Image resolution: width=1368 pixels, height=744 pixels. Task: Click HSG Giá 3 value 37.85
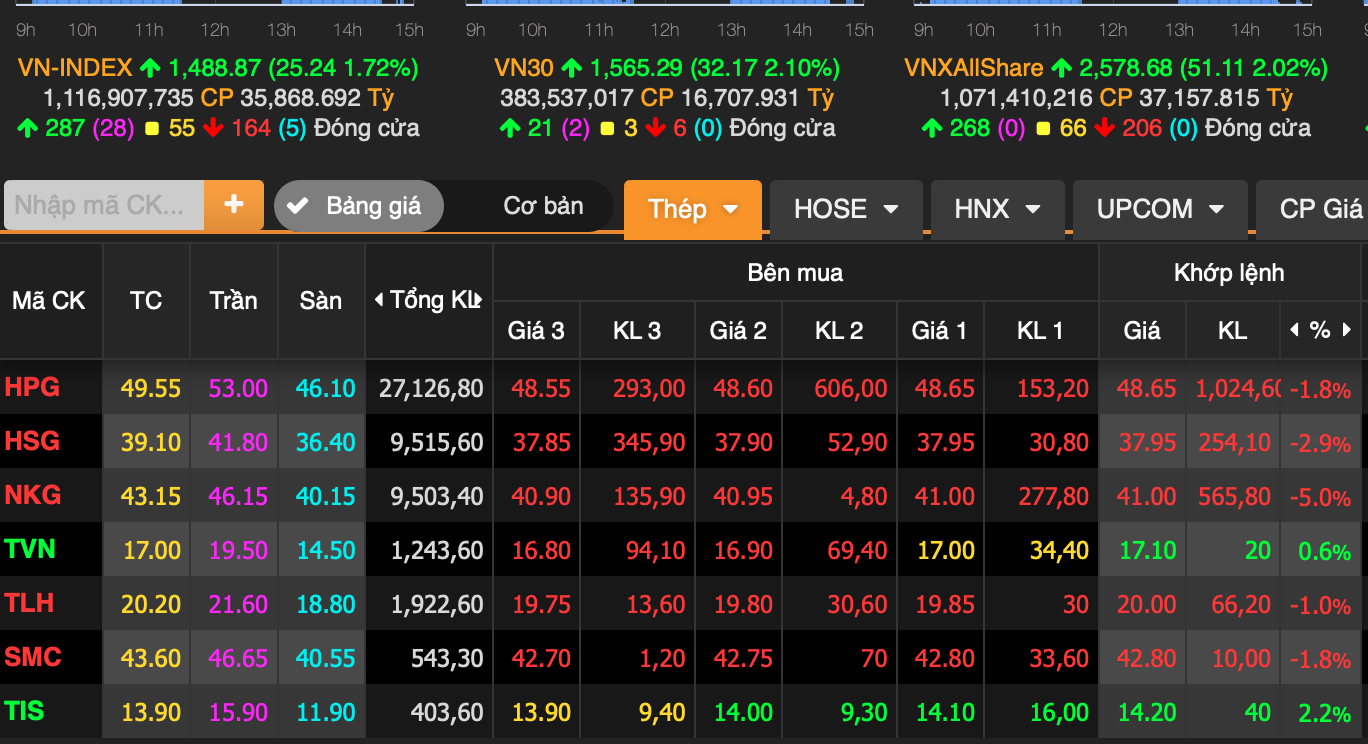[542, 442]
